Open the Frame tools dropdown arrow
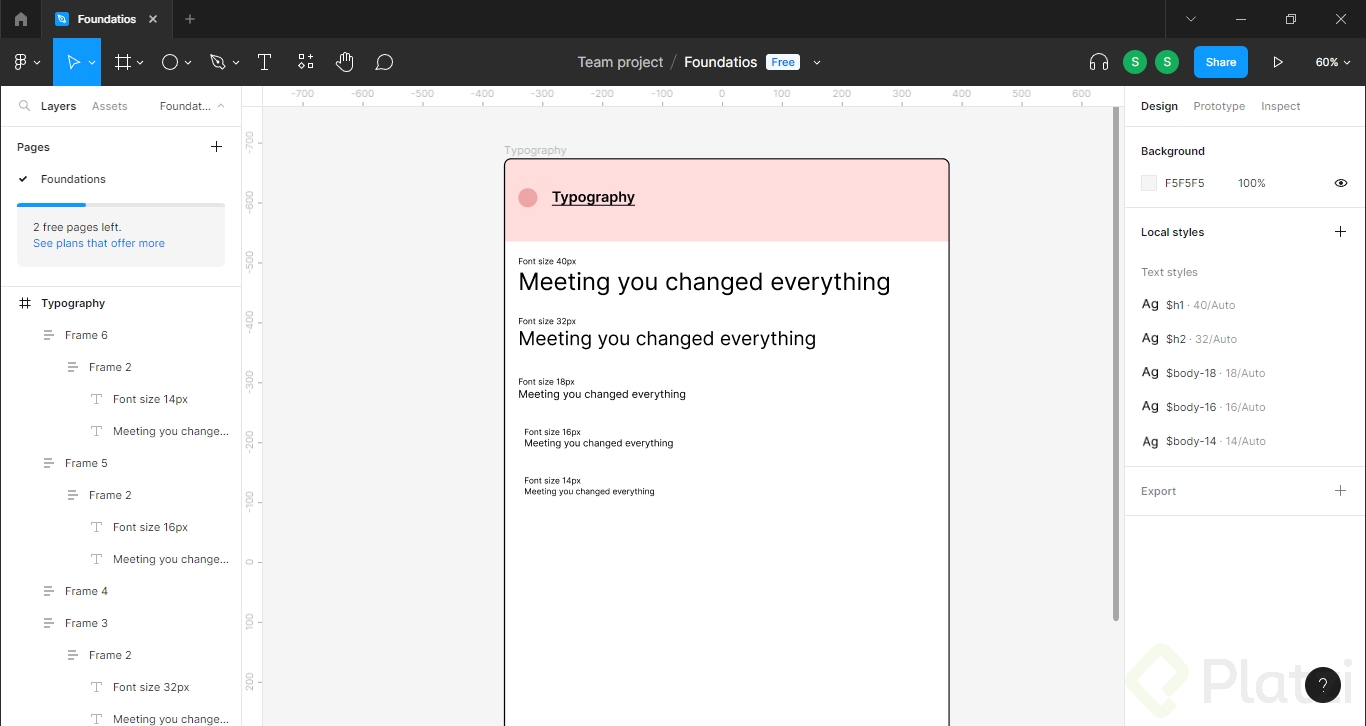The width and height of the screenshot is (1366, 726). (x=140, y=62)
